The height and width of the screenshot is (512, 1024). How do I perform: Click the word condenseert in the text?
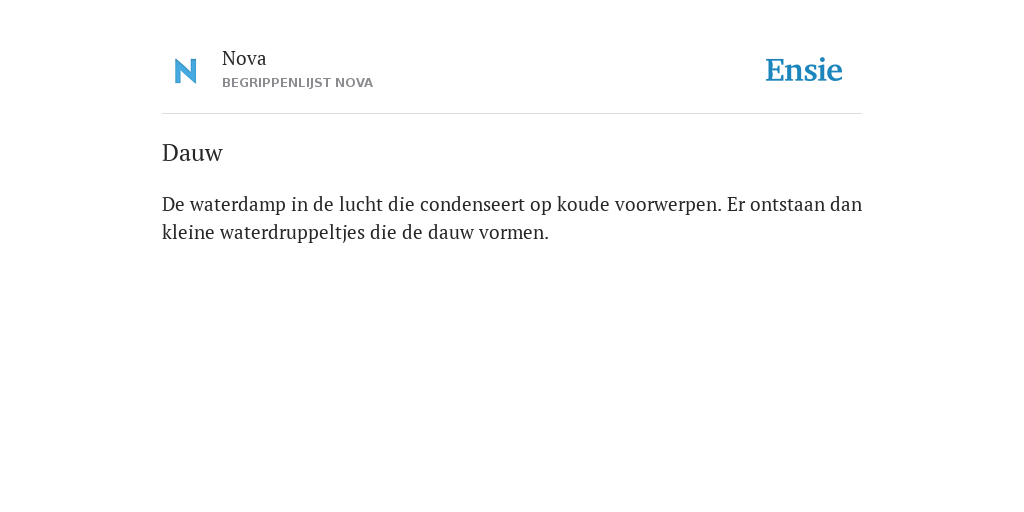472,205
